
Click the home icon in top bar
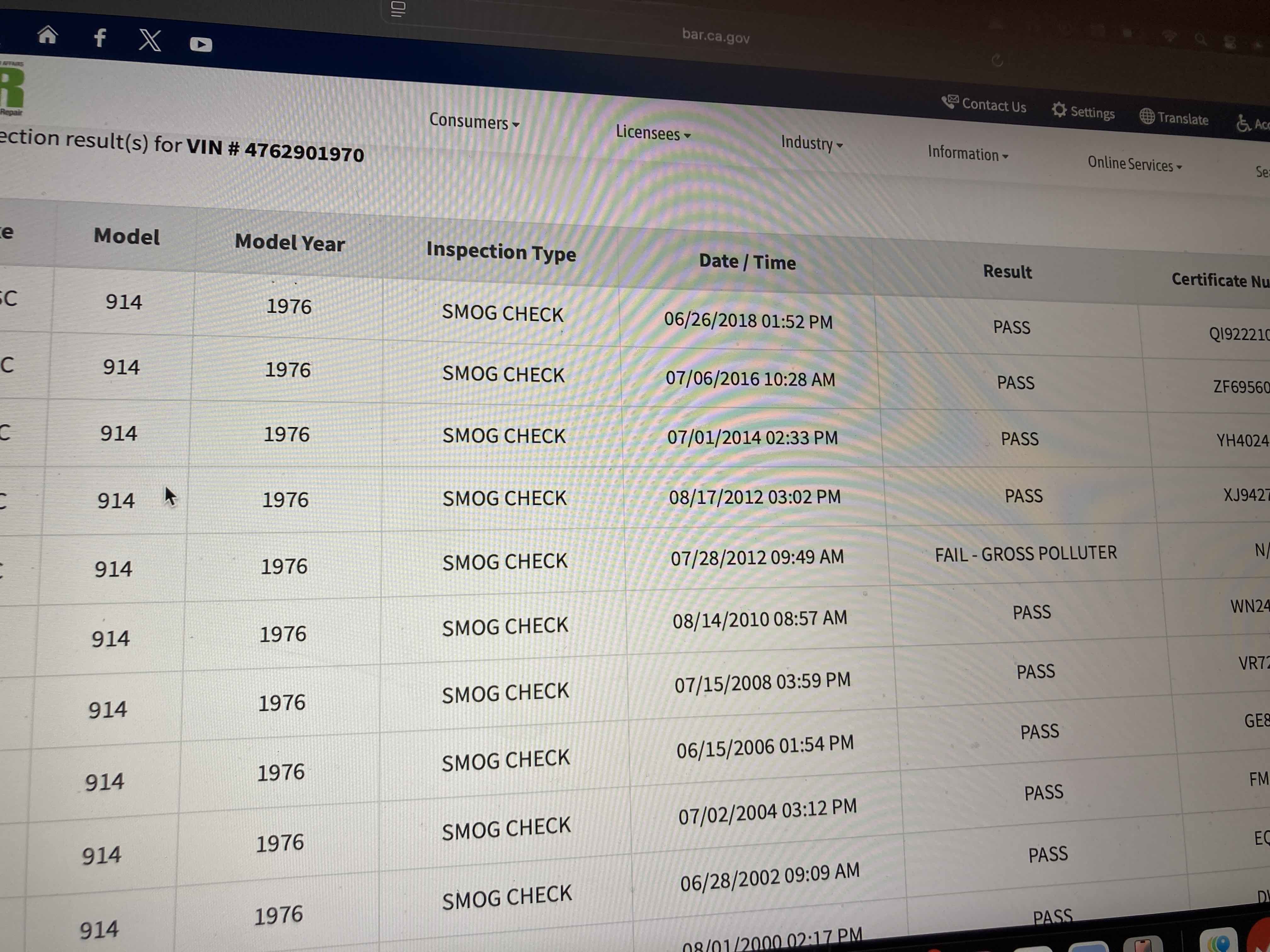(x=47, y=36)
